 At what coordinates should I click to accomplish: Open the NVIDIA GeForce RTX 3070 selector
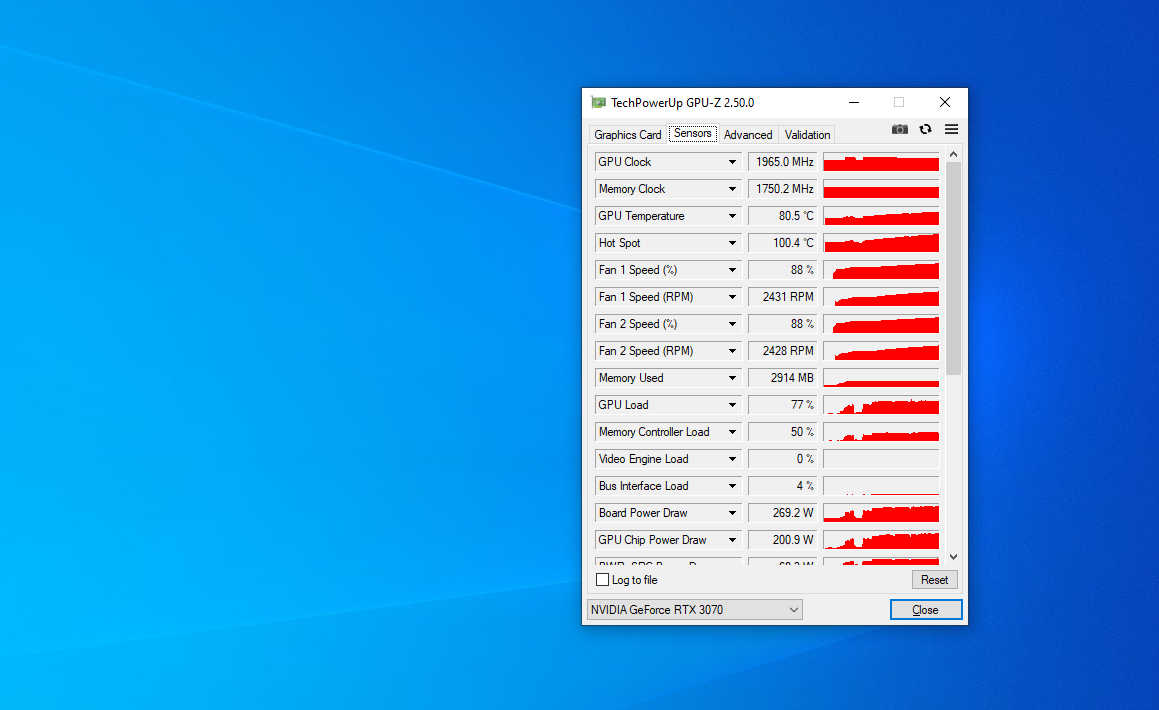tap(695, 610)
